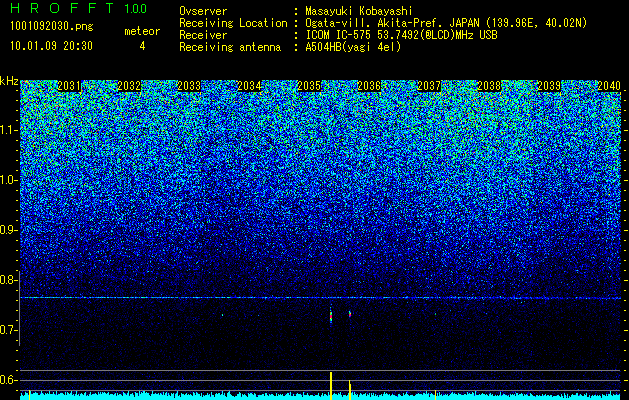
Task: Click the small yellow spike near 2037
Action: (x=436, y=395)
